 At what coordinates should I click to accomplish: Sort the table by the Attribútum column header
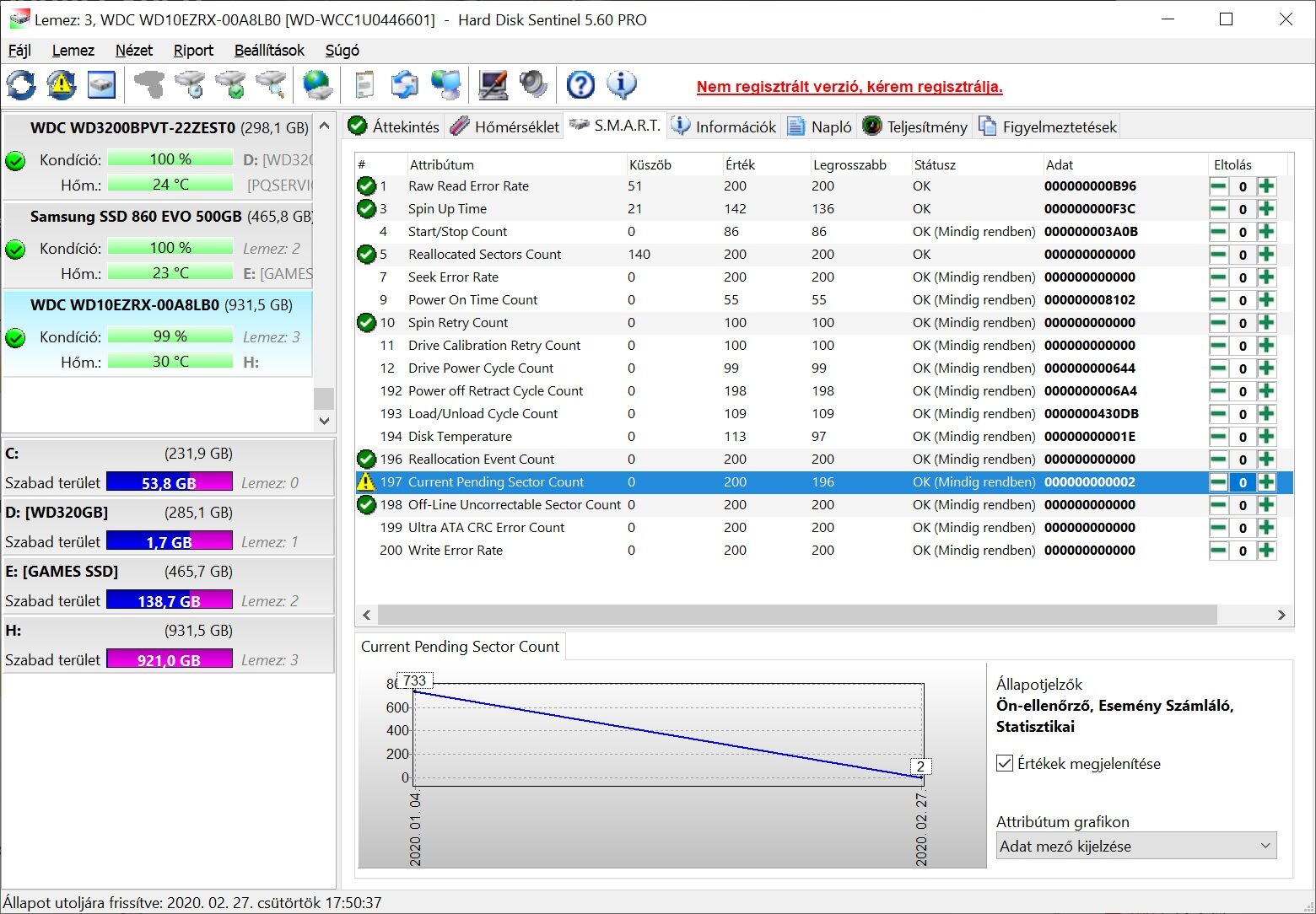515,164
